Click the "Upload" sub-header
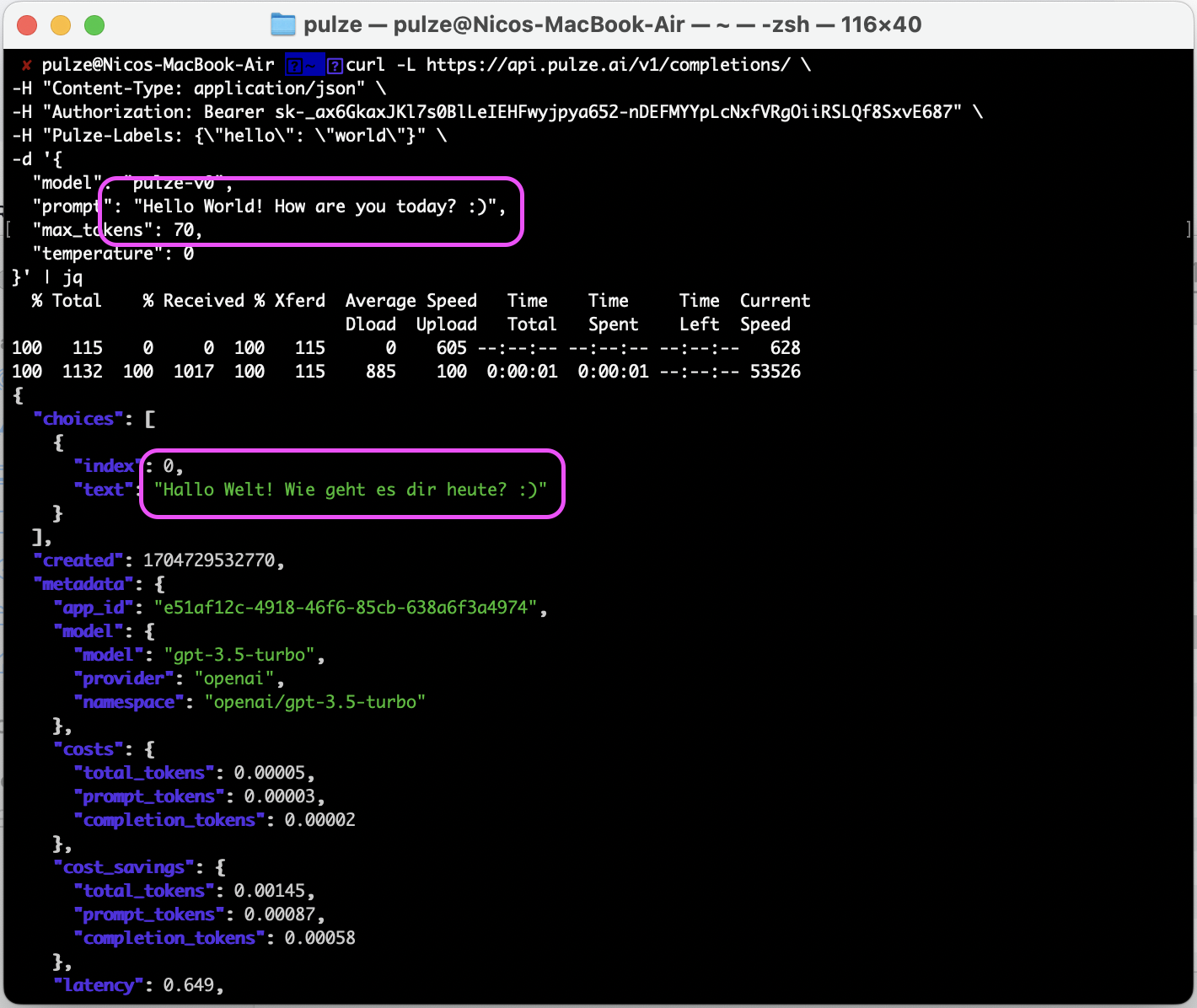The height and width of the screenshot is (1008, 1197). [447, 324]
